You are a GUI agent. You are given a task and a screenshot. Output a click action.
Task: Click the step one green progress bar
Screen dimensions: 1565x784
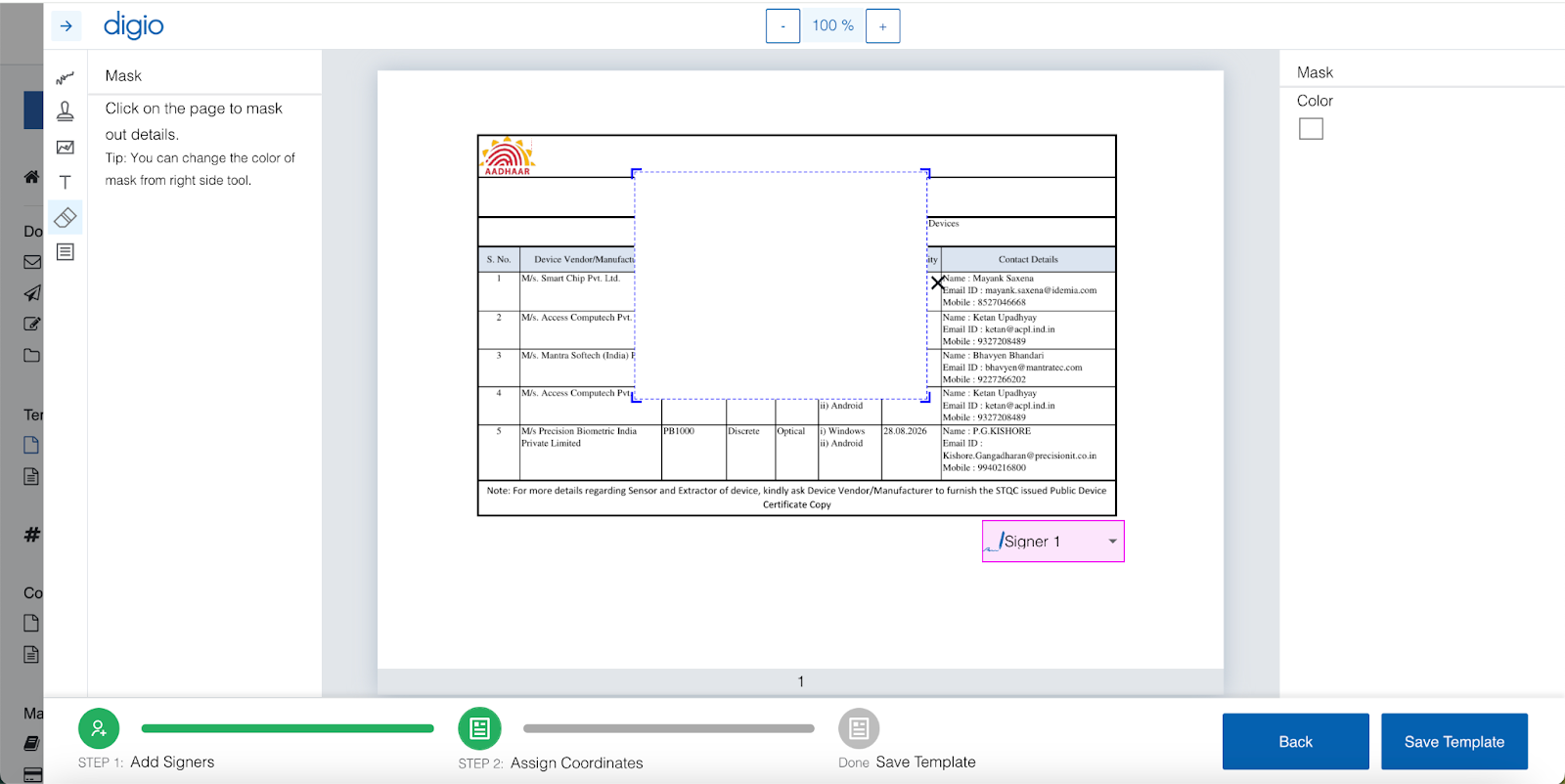tap(288, 728)
